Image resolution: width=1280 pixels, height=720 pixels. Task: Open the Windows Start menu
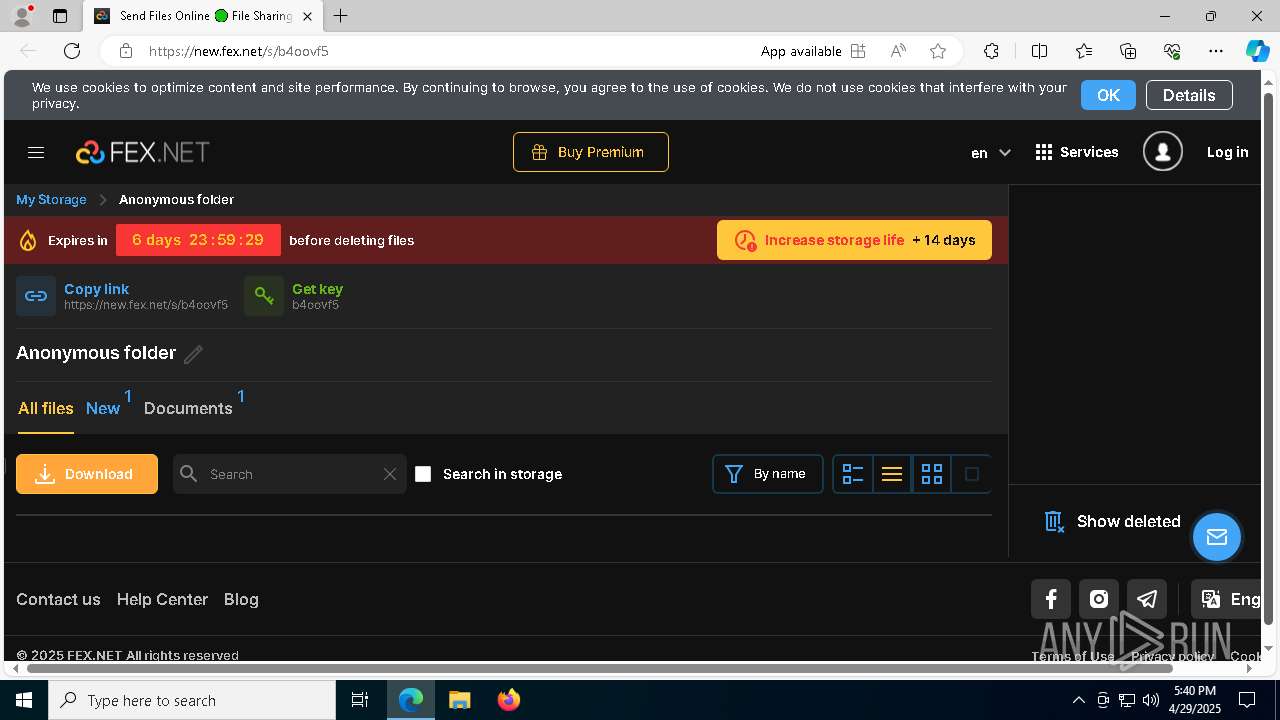(24, 700)
